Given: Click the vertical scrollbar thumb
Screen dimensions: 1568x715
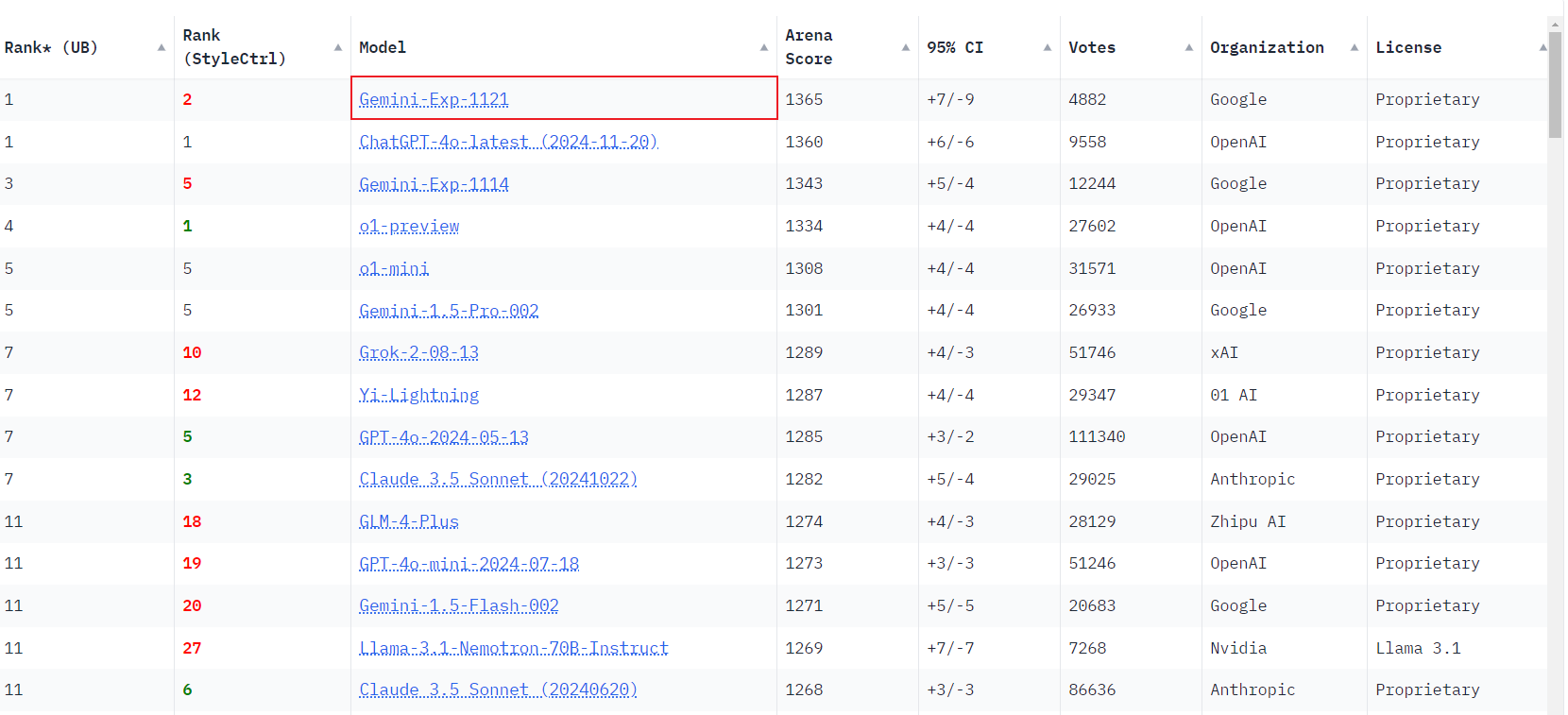Looking at the screenshot, I should (1555, 85).
